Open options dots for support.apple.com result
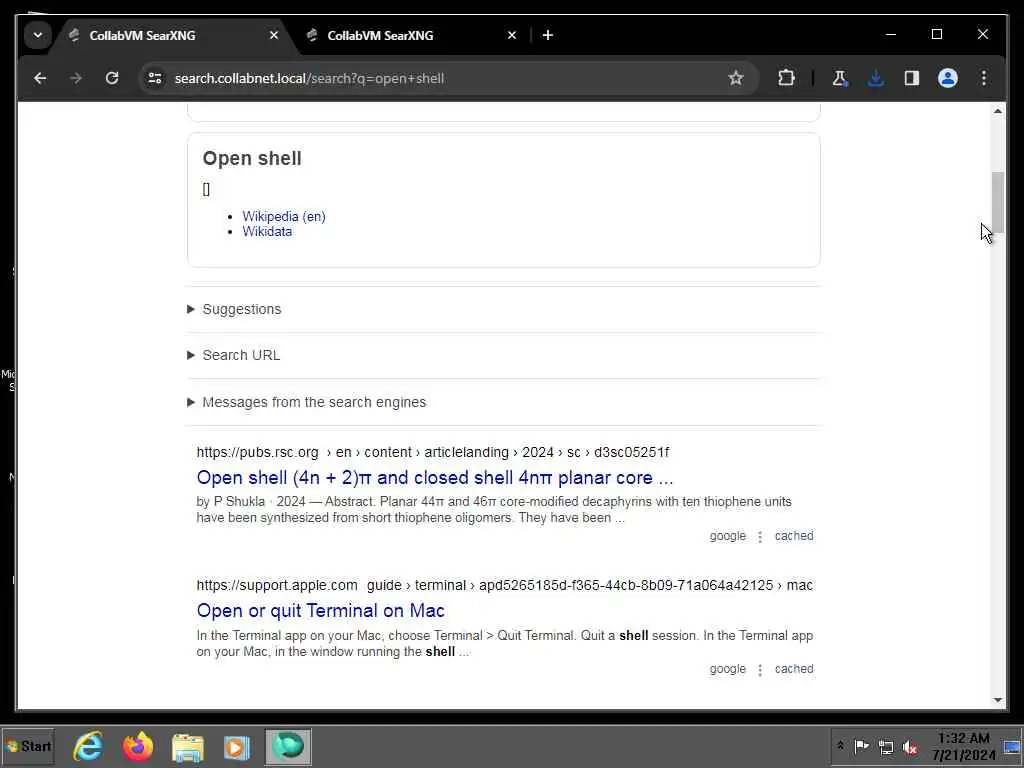Viewport: 1024px width, 768px height. pyautogui.click(x=760, y=670)
